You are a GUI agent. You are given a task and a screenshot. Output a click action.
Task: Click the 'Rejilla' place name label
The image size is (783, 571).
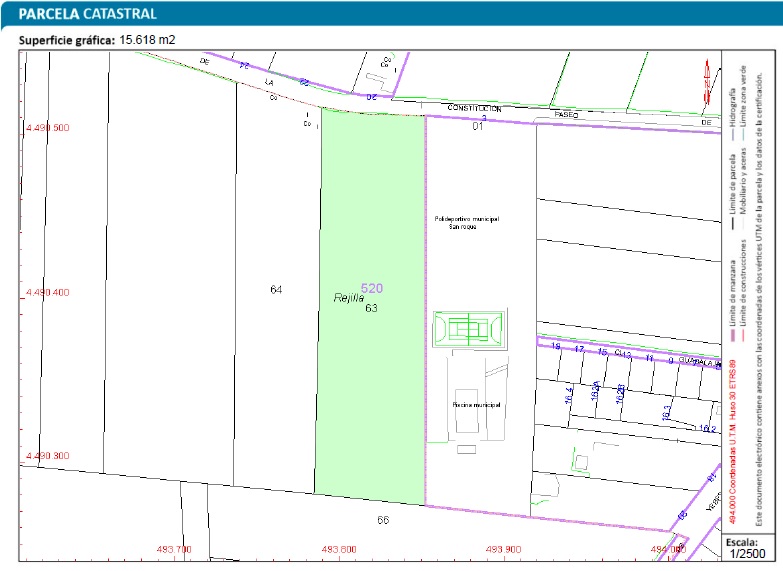(345, 298)
